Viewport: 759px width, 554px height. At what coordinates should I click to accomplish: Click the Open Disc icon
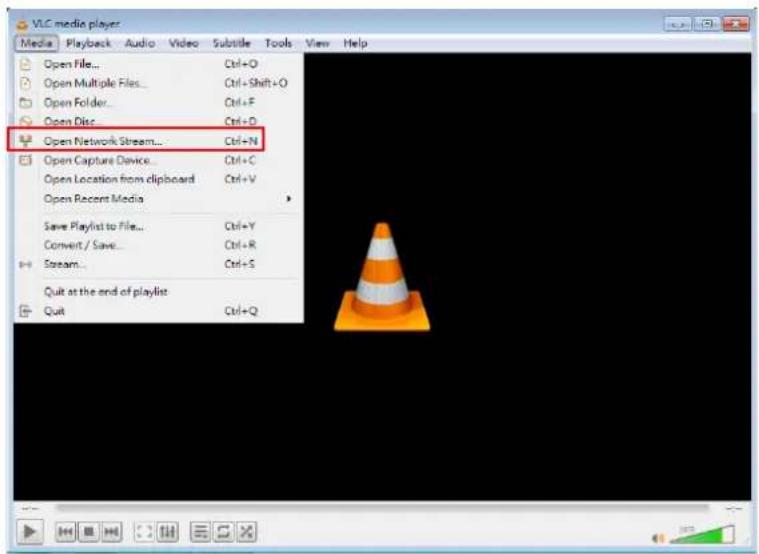26,121
